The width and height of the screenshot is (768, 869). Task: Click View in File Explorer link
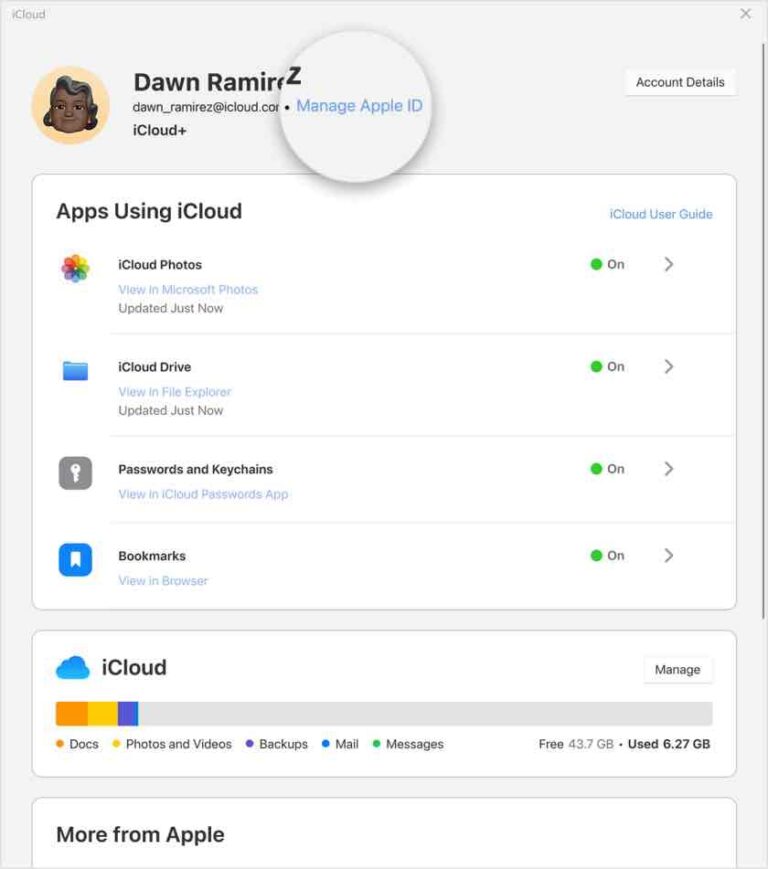coord(175,392)
